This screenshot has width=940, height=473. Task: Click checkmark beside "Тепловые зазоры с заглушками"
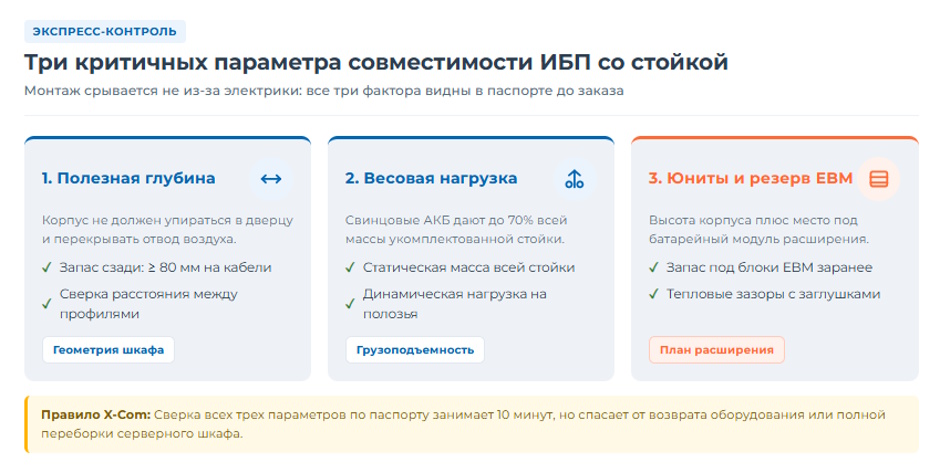pyautogui.click(x=654, y=294)
